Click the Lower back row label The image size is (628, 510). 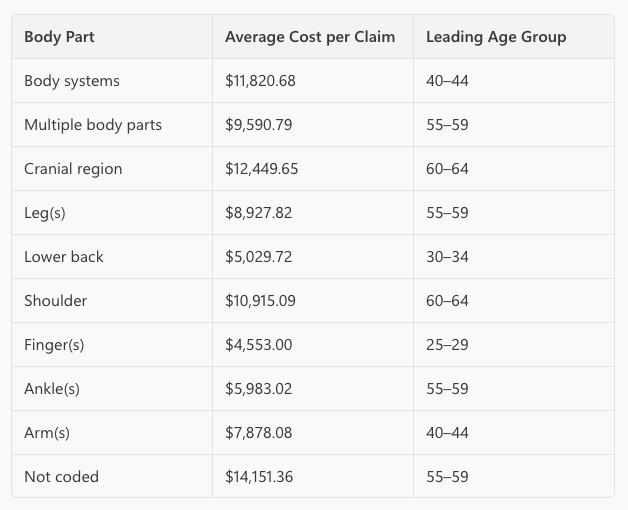coord(64,257)
